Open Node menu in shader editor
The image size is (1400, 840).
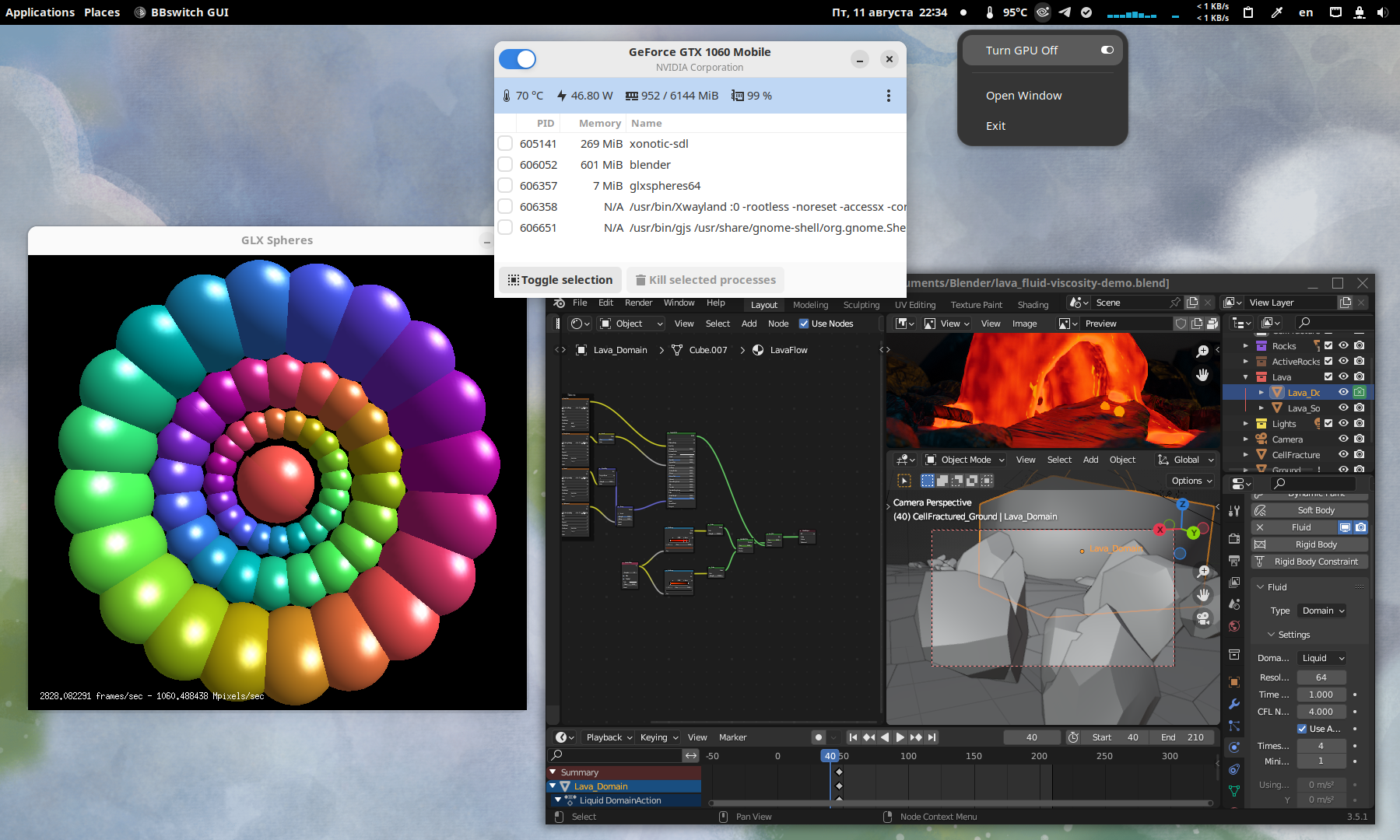[778, 324]
